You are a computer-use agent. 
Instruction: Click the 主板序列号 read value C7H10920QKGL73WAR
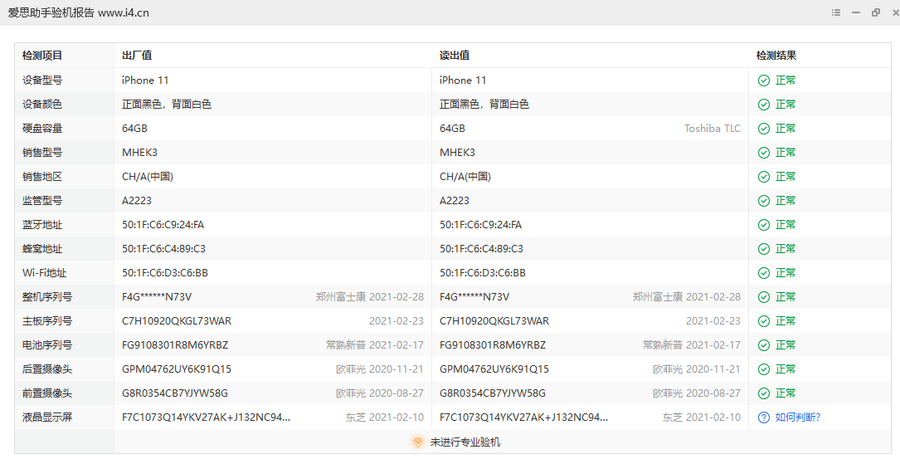[x=494, y=321]
